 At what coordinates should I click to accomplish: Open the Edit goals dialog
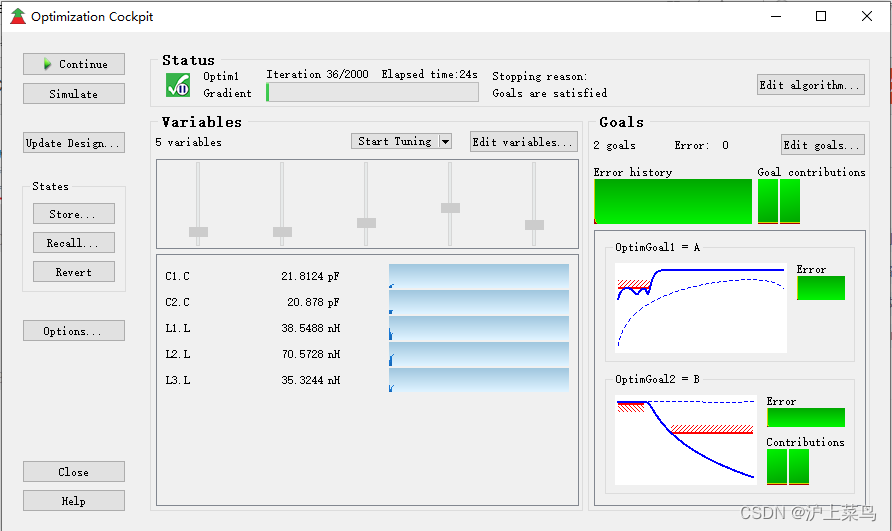coord(823,145)
